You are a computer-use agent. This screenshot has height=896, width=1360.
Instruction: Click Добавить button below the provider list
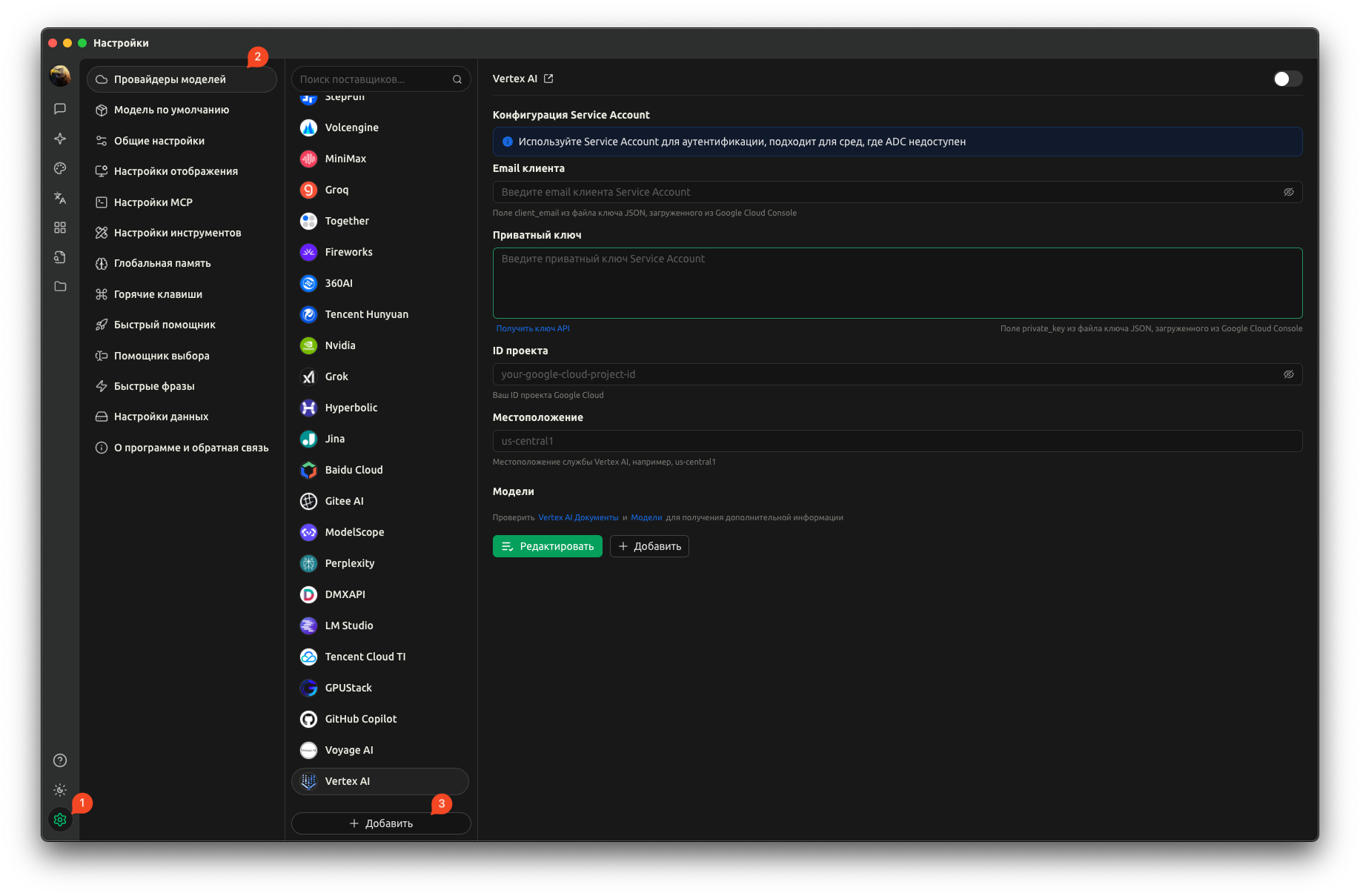(x=381, y=823)
